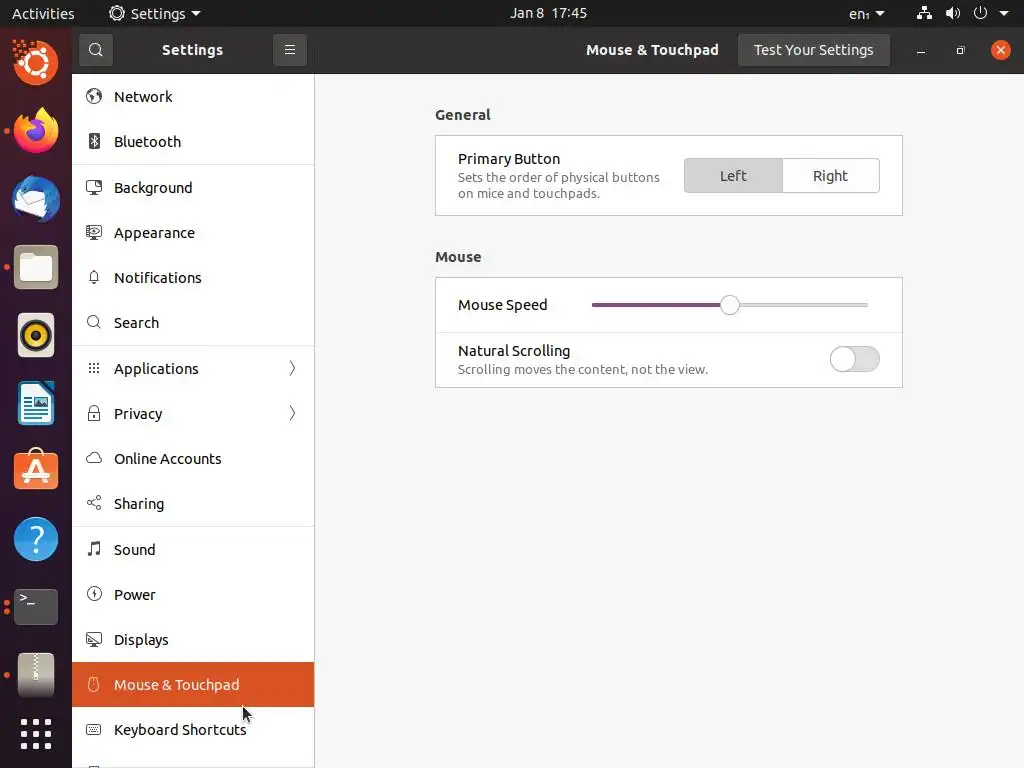This screenshot has width=1024, height=768.
Task: Open the Activities overview
Action: [43, 14]
